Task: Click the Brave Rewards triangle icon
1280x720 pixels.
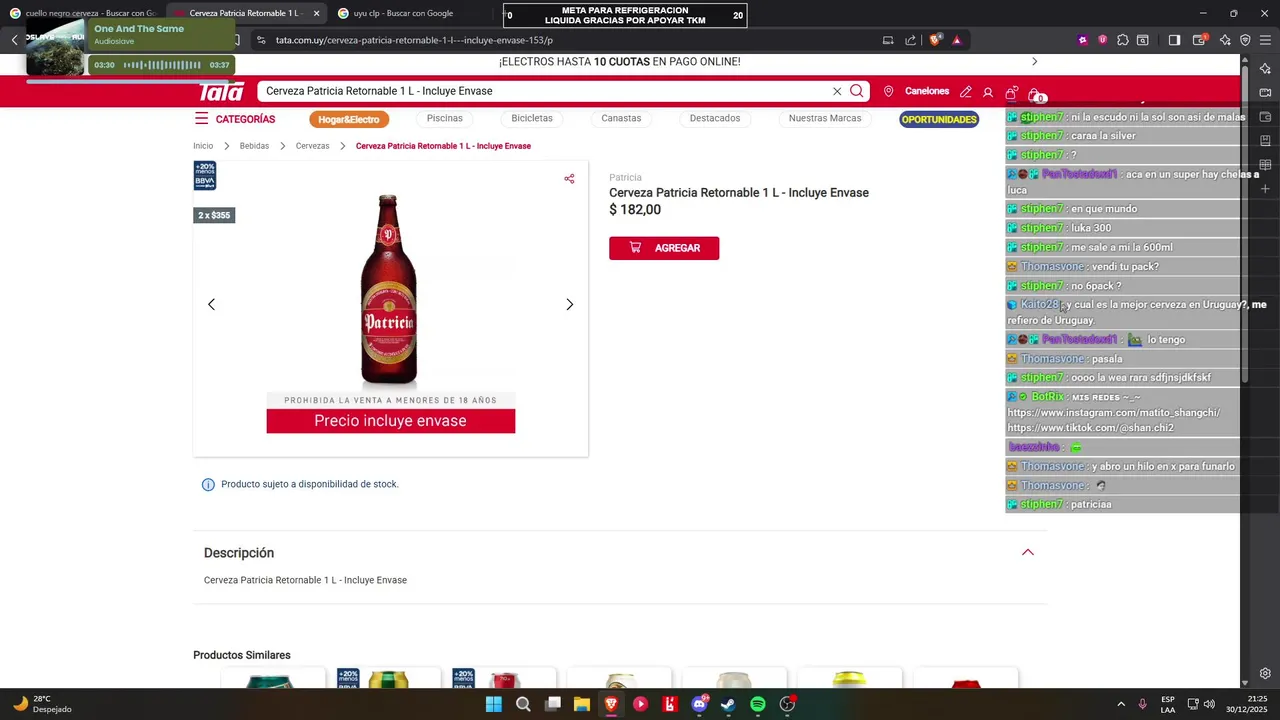Action: (x=957, y=40)
